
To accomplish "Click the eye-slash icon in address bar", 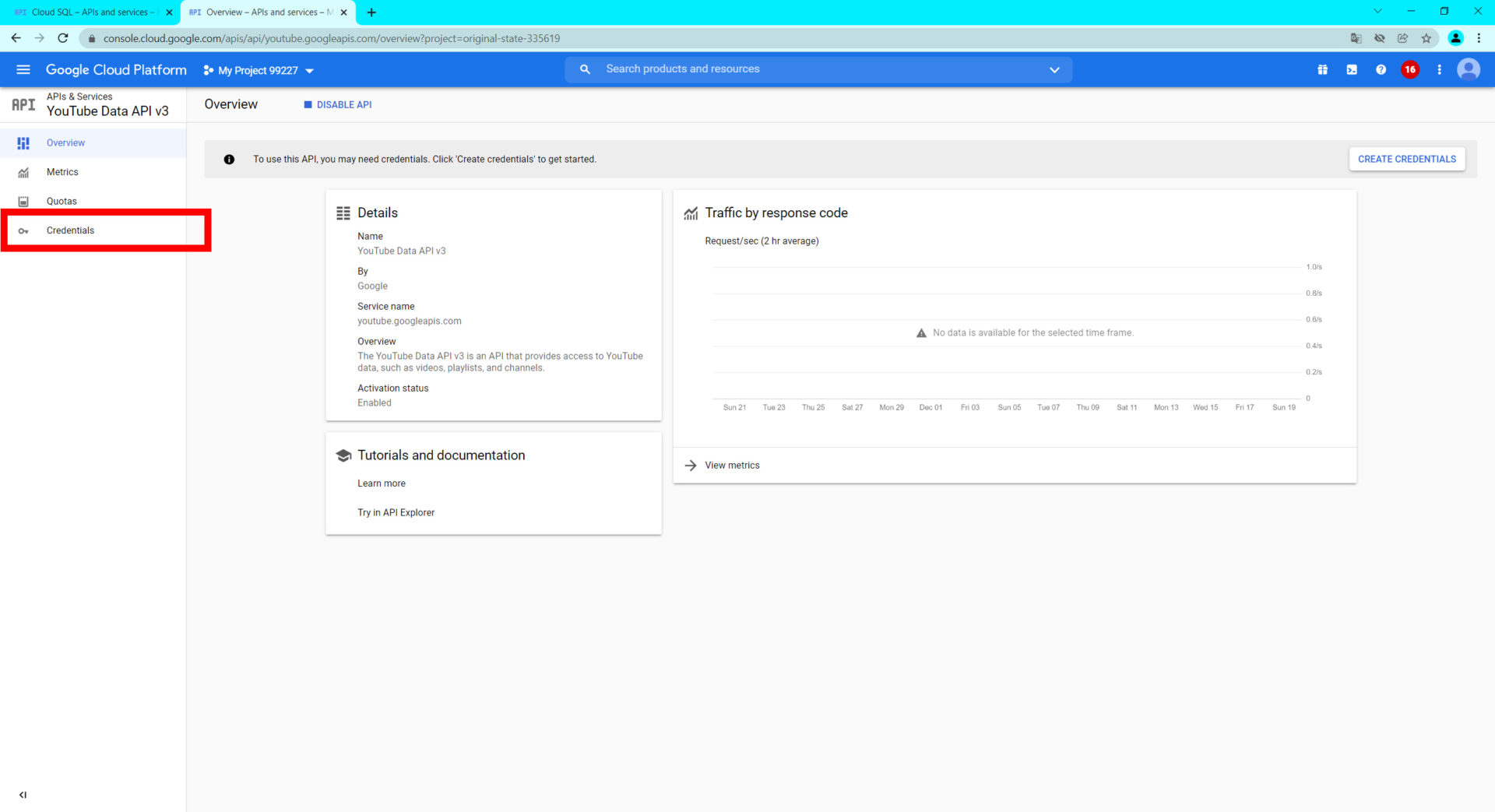I will tap(1380, 38).
